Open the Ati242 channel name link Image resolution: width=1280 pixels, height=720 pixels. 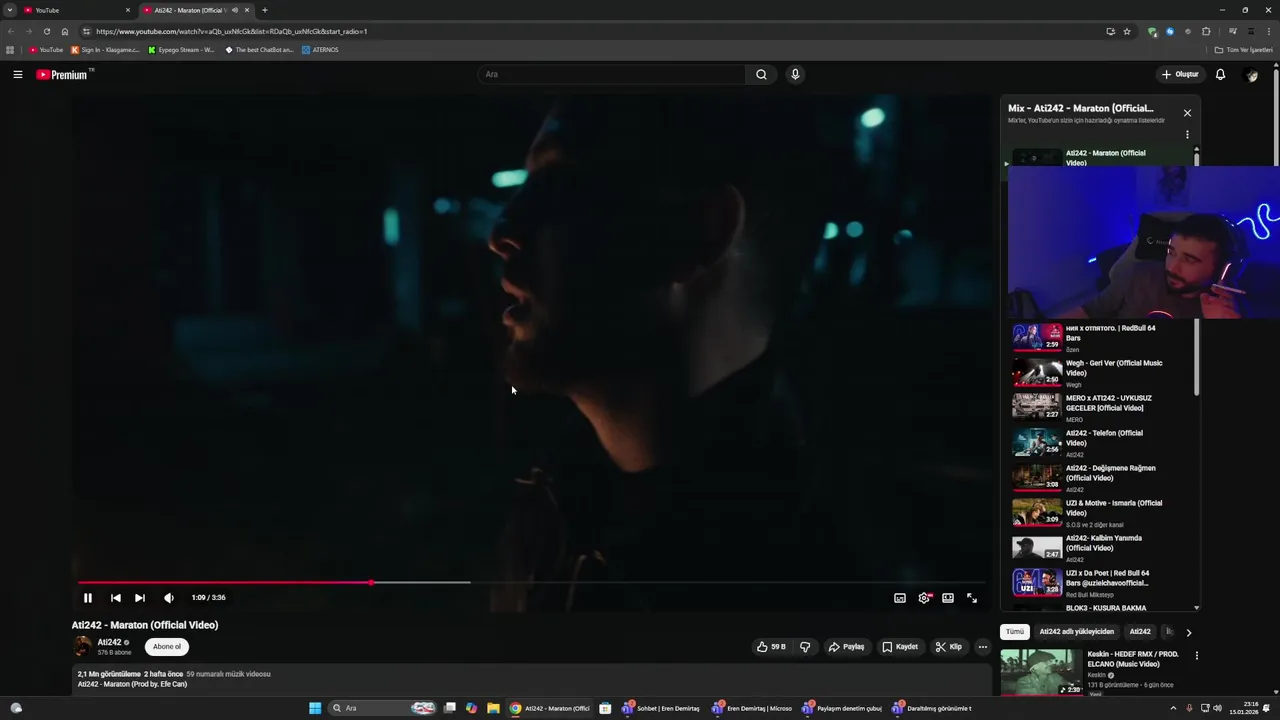coord(109,642)
